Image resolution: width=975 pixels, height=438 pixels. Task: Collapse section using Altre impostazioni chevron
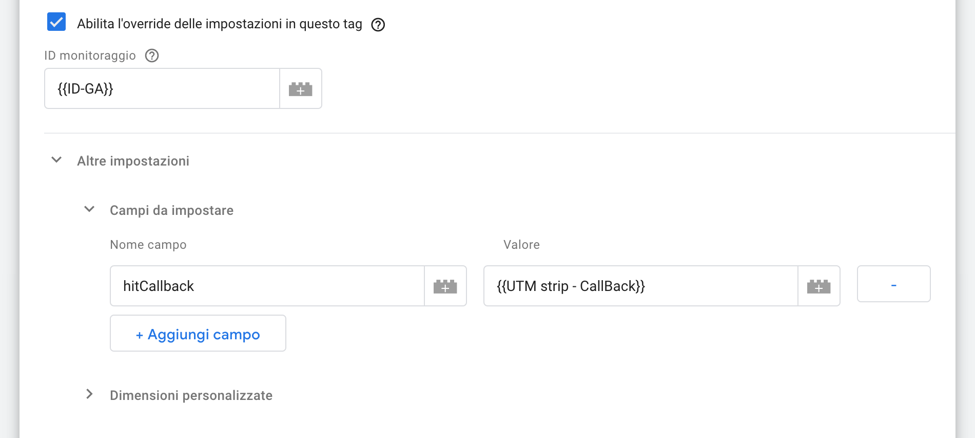coord(57,160)
